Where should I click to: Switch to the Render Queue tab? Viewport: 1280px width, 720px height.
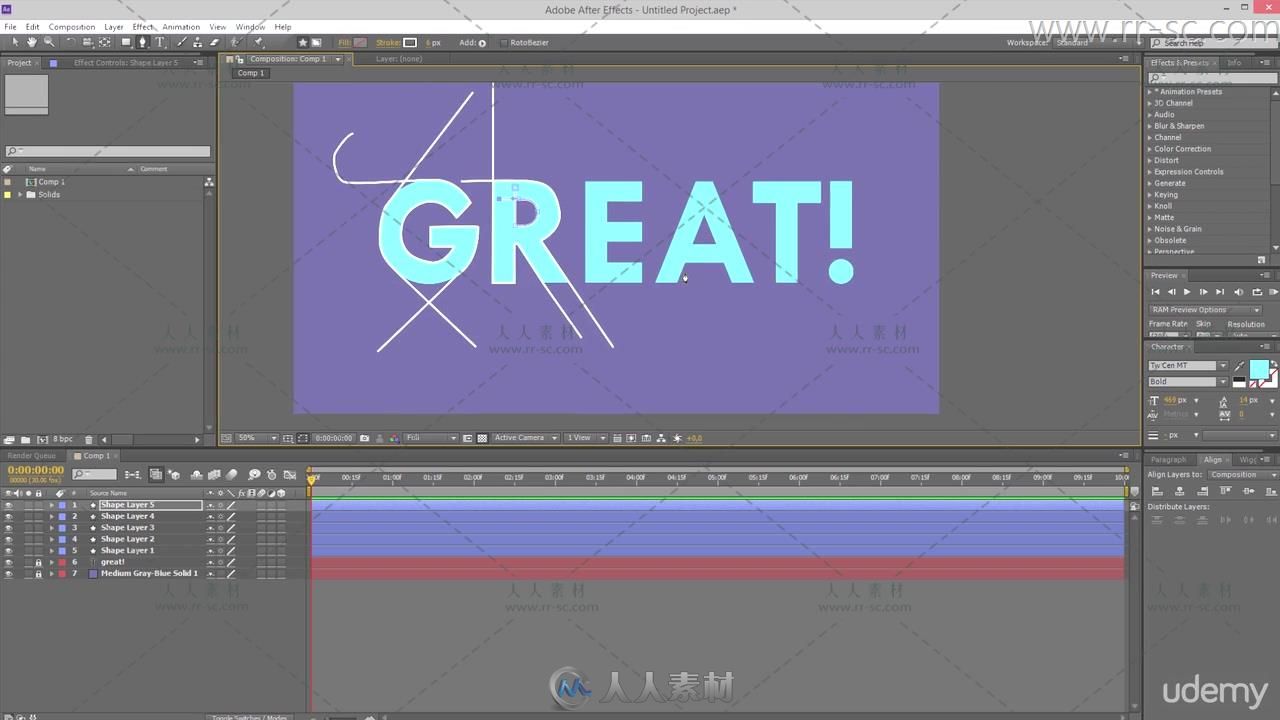[32, 456]
